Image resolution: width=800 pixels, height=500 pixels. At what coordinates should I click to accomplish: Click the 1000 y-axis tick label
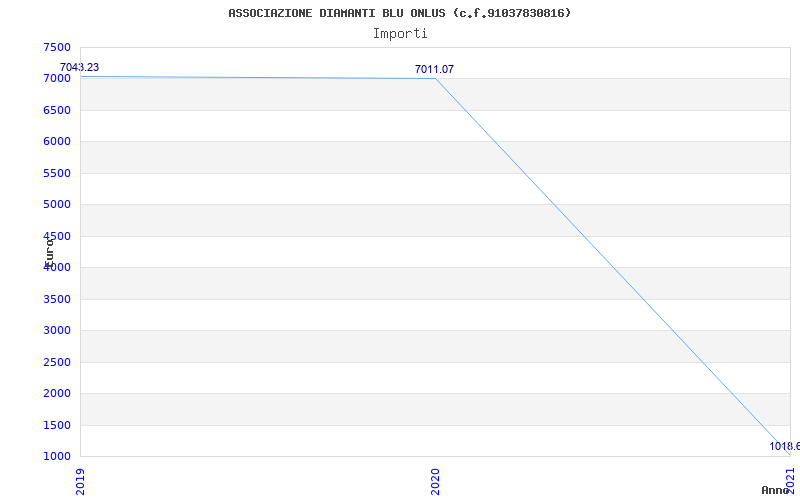pos(57,457)
